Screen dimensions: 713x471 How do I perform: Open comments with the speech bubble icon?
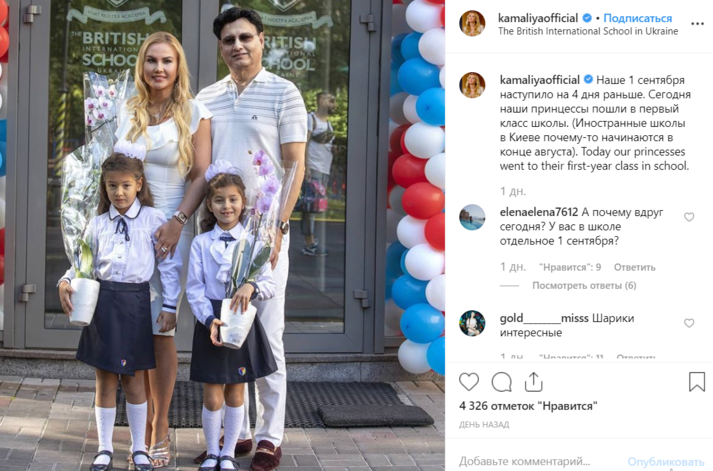(x=502, y=382)
